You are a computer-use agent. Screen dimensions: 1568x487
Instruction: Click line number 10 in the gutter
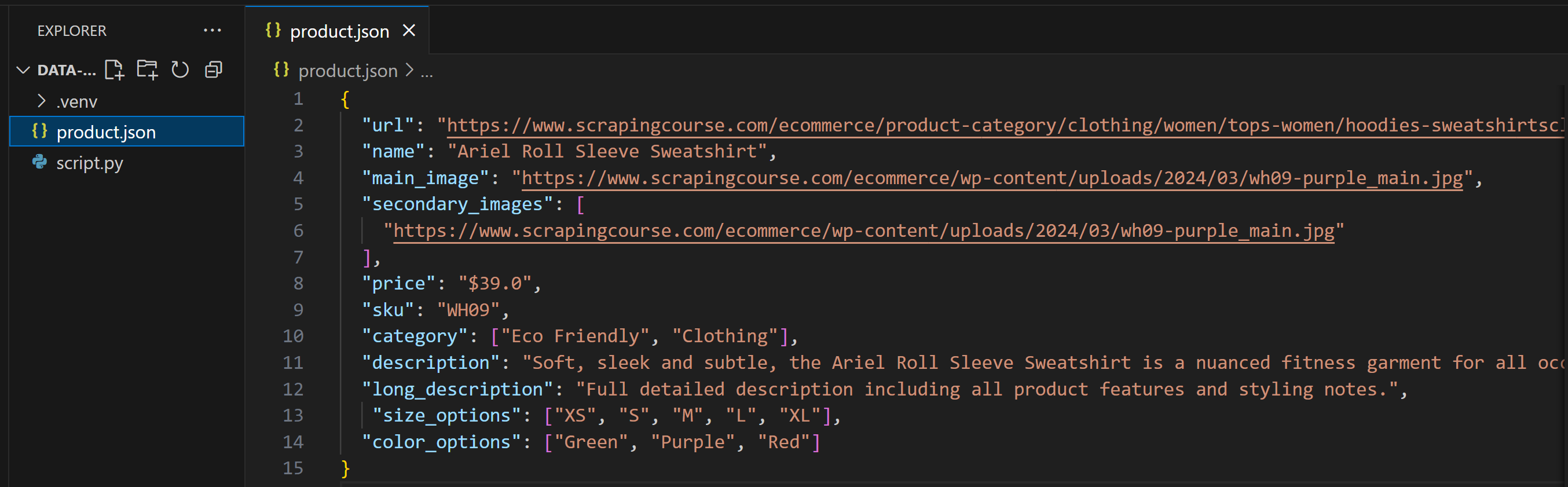(x=293, y=336)
